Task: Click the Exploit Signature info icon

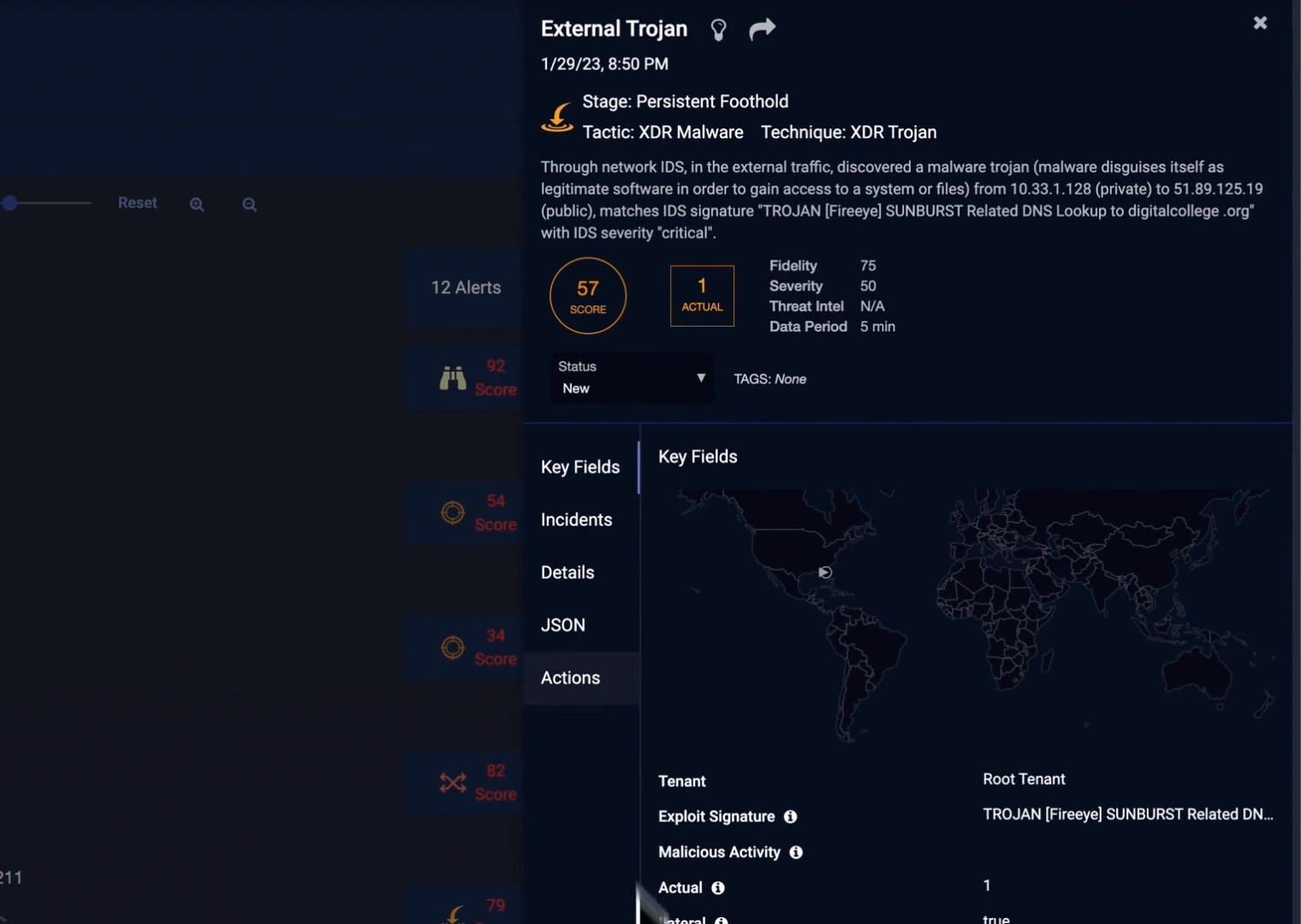Action: (791, 817)
